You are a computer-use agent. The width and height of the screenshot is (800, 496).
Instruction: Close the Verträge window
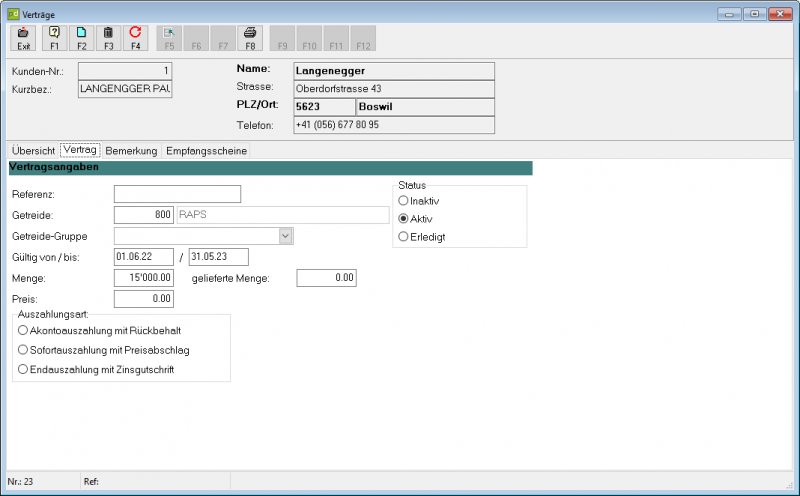point(780,14)
